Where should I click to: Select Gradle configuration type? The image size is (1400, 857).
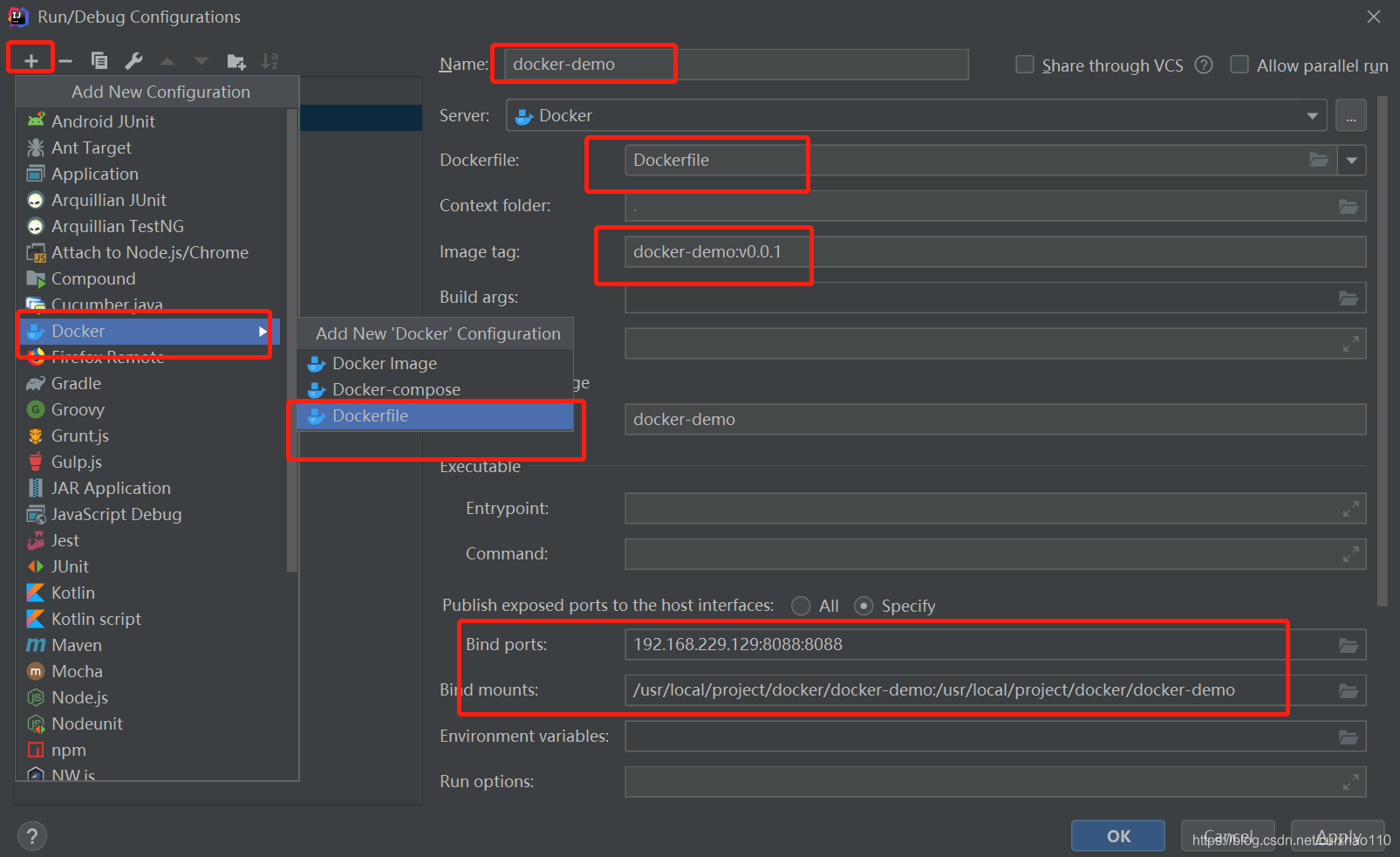coord(153,383)
